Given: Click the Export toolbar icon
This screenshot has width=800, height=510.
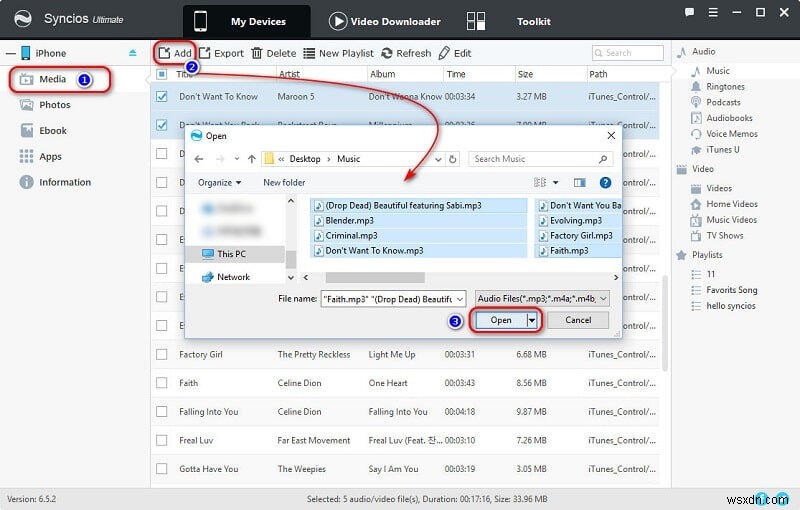Looking at the screenshot, I should [205, 53].
